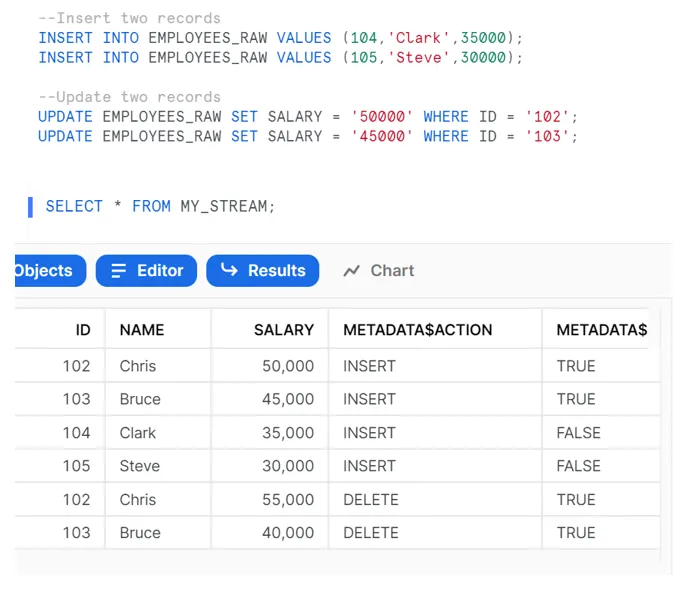
Task: Click the FALSE cell in Clark's row
Action: (578, 433)
